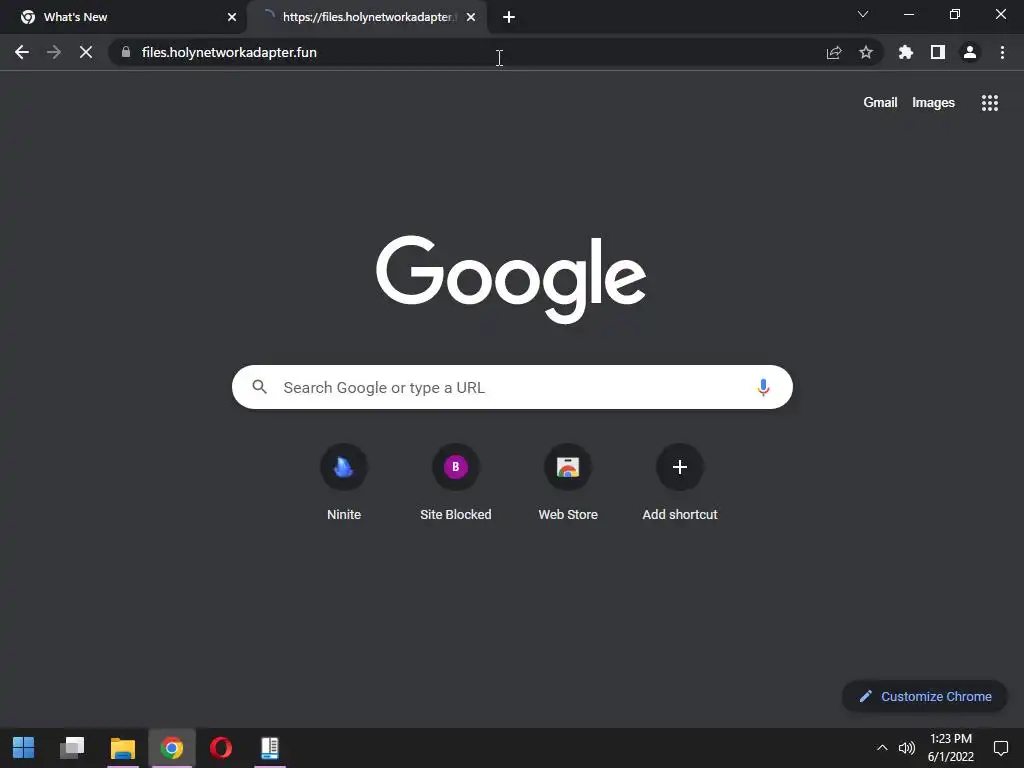Open the Ninite shortcut
The height and width of the screenshot is (768, 1024).
point(344,482)
